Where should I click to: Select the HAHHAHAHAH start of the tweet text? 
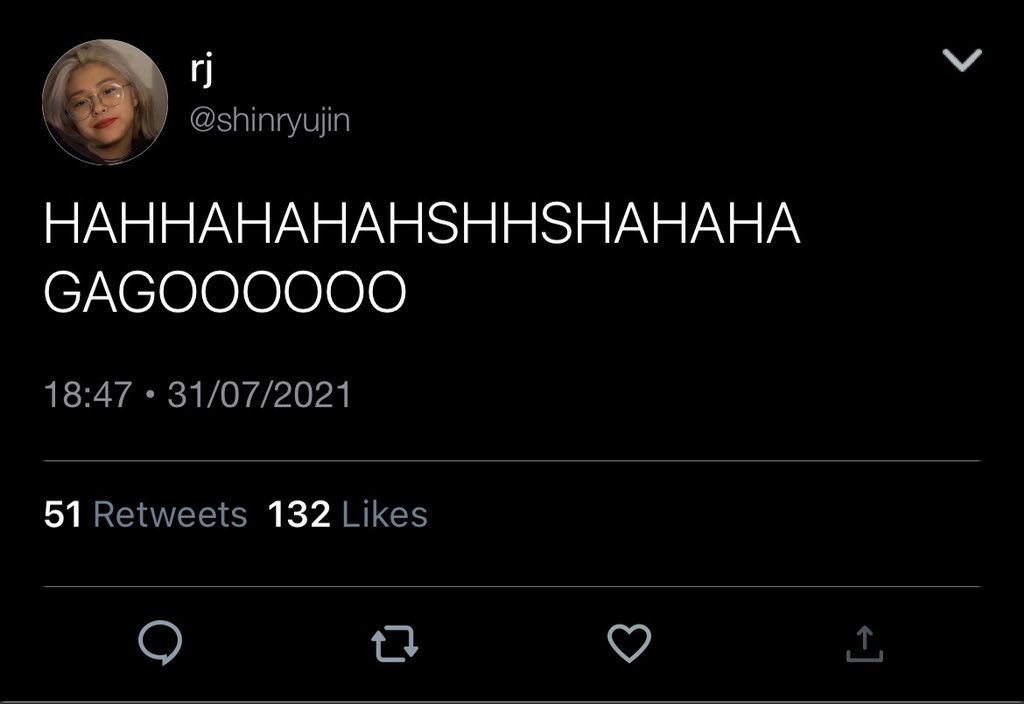tap(234, 223)
